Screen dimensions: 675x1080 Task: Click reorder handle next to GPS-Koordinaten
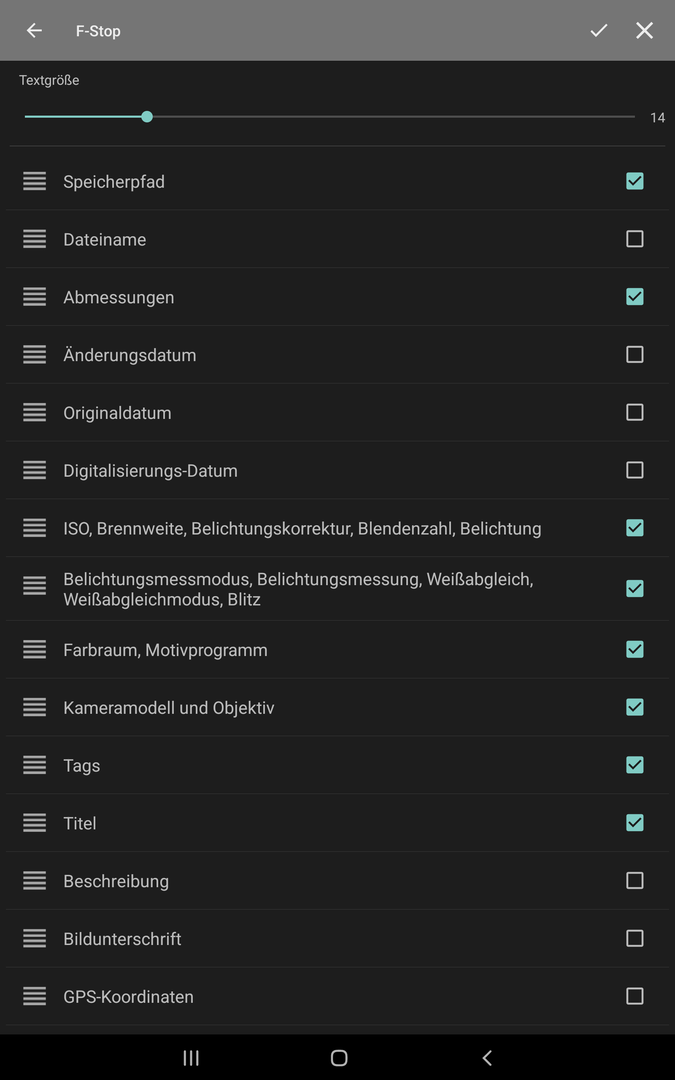point(34,997)
